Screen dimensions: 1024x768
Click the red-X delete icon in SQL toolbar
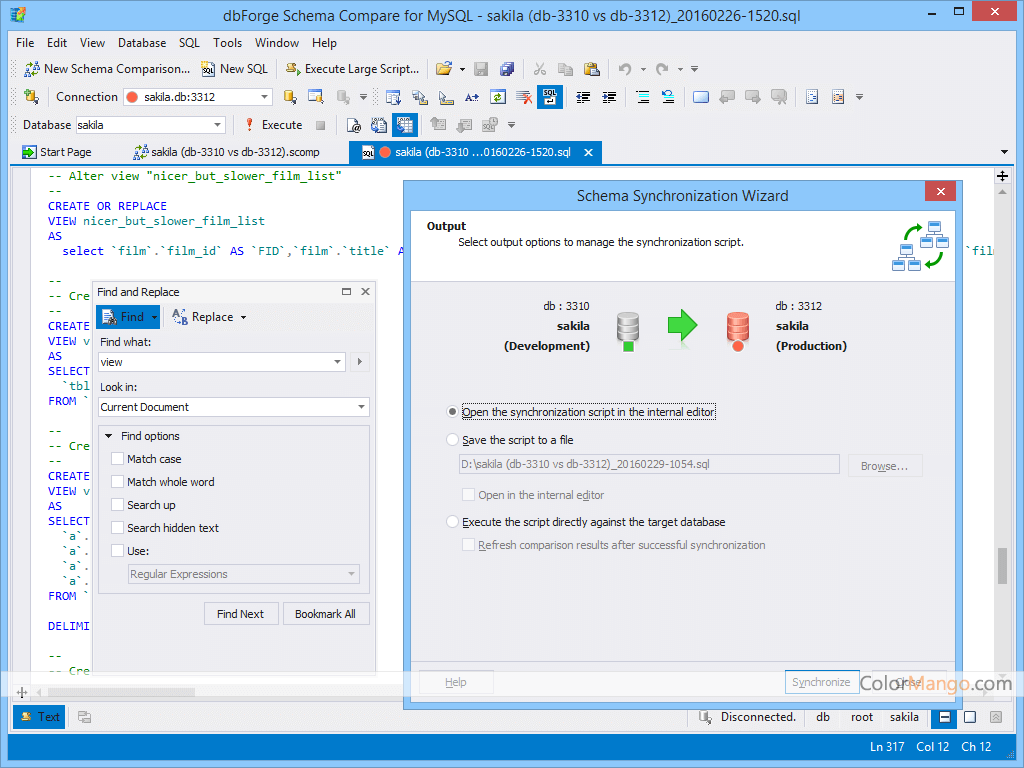coord(524,97)
